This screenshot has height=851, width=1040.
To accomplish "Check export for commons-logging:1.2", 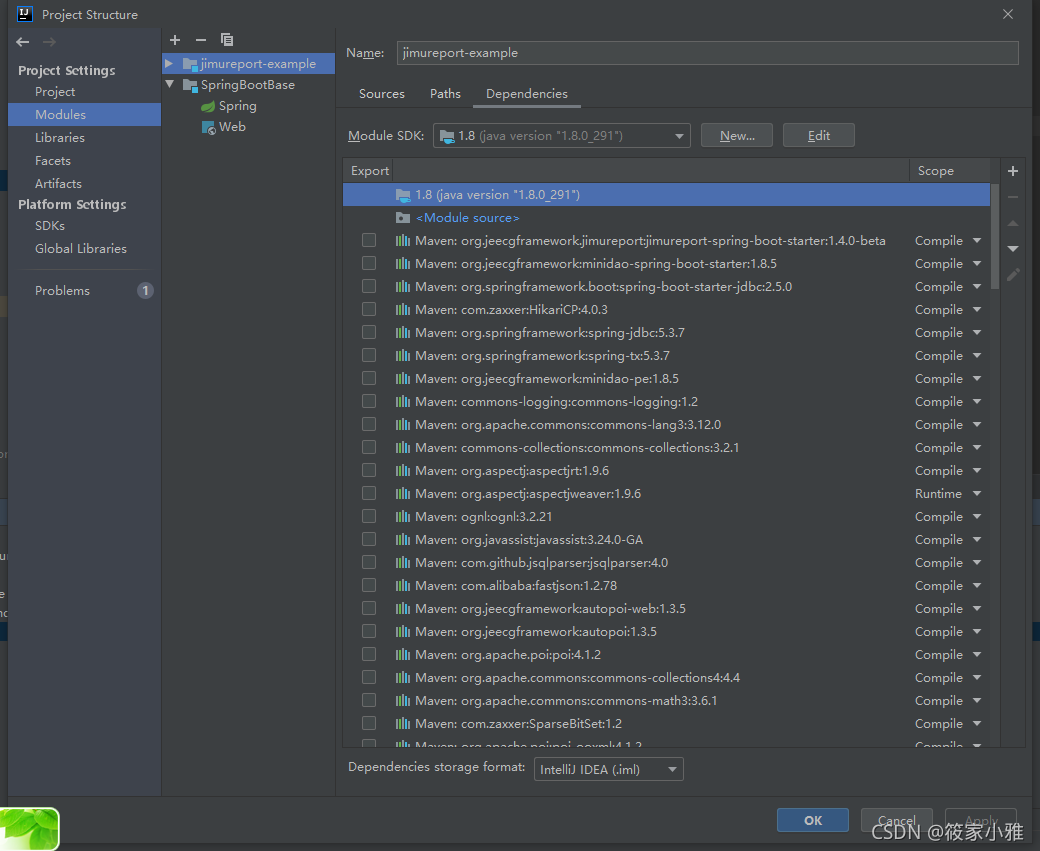I will click(369, 401).
